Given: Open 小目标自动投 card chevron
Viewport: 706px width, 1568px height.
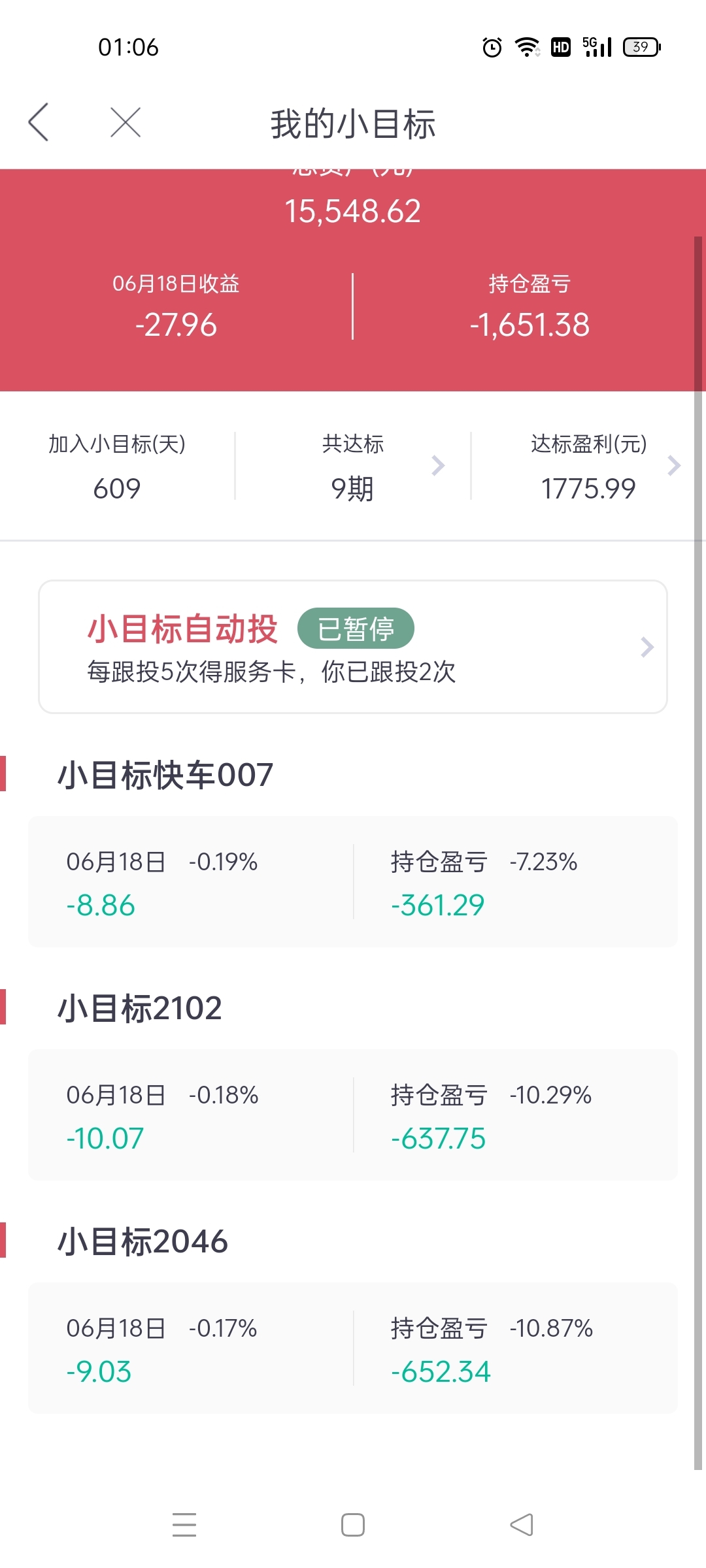Looking at the screenshot, I should pos(647,647).
